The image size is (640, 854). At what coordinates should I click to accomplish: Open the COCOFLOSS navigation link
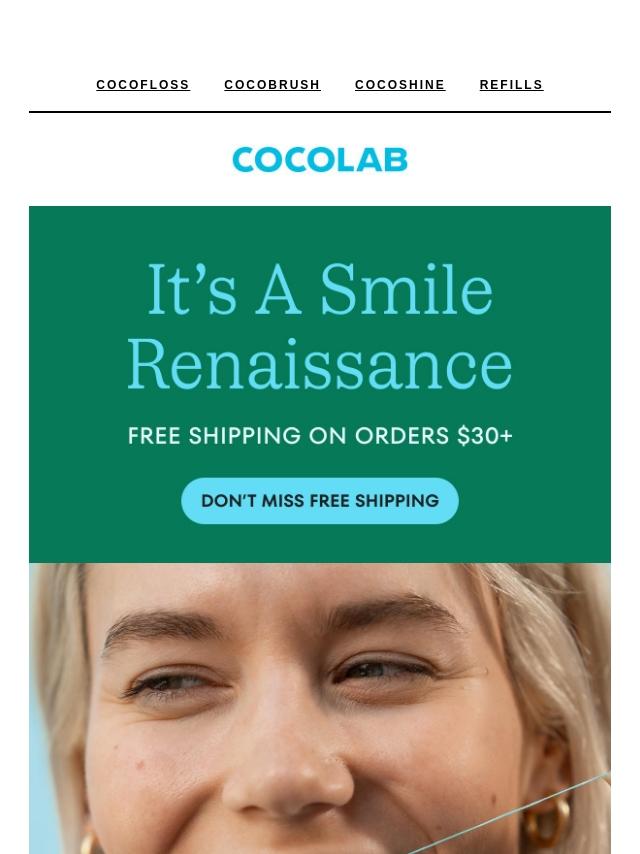(143, 85)
